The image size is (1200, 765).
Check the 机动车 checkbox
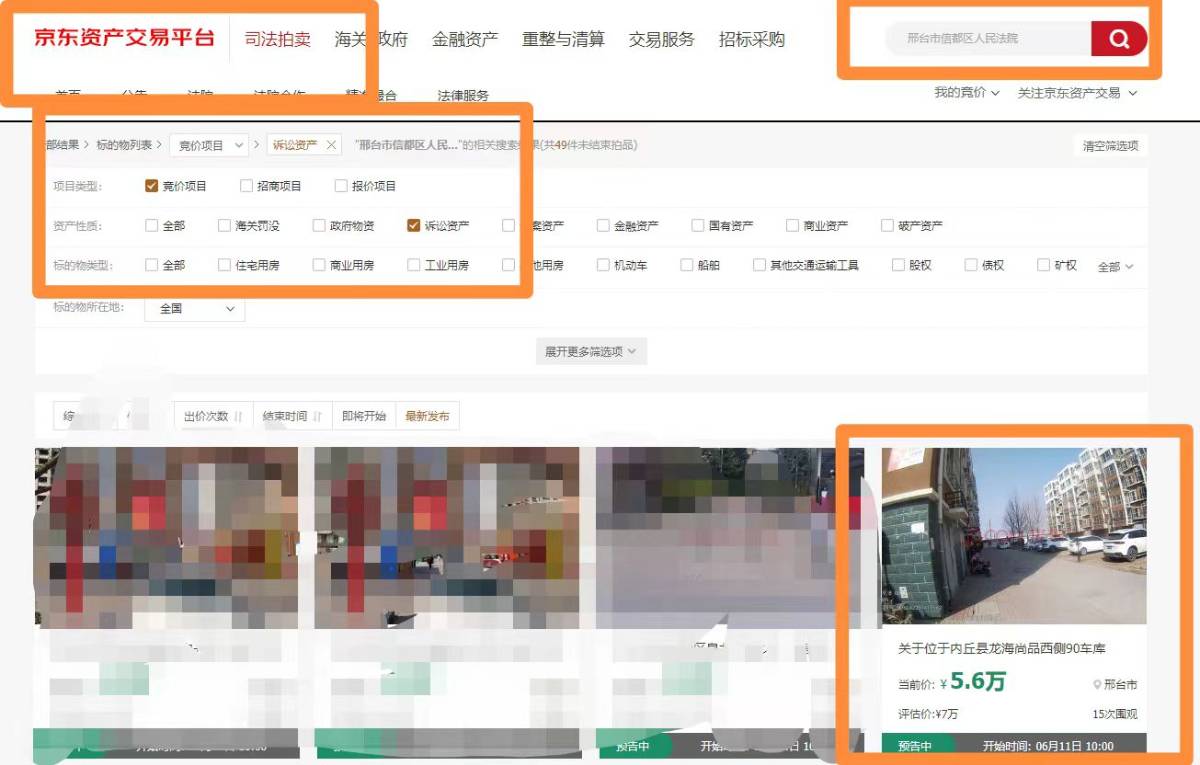coord(604,266)
